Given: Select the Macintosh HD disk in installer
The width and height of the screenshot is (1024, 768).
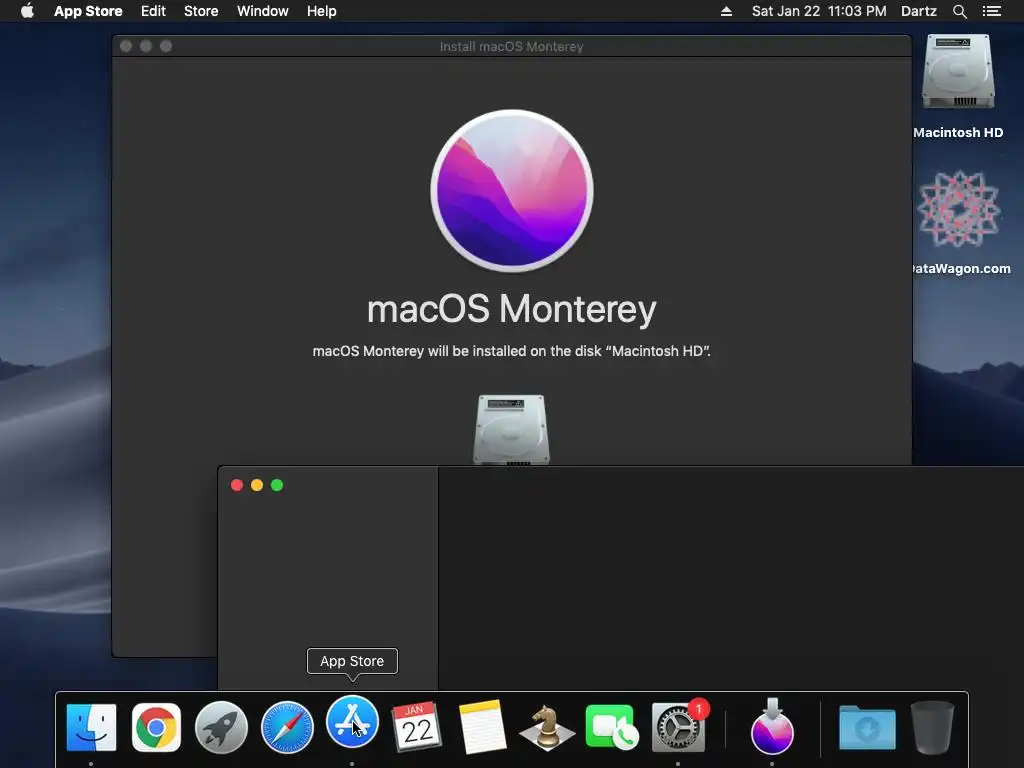Looking at the screenshot, I should (511, 429).
